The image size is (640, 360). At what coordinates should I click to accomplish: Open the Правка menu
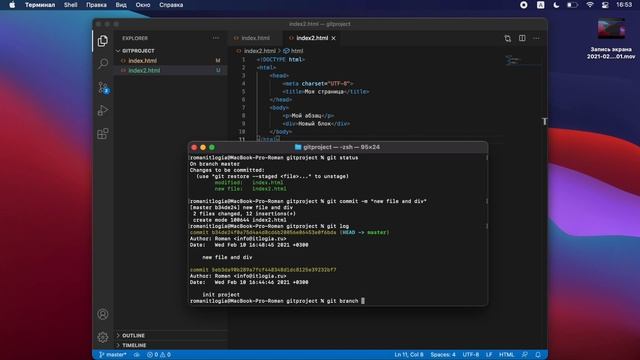pos(96,5)
